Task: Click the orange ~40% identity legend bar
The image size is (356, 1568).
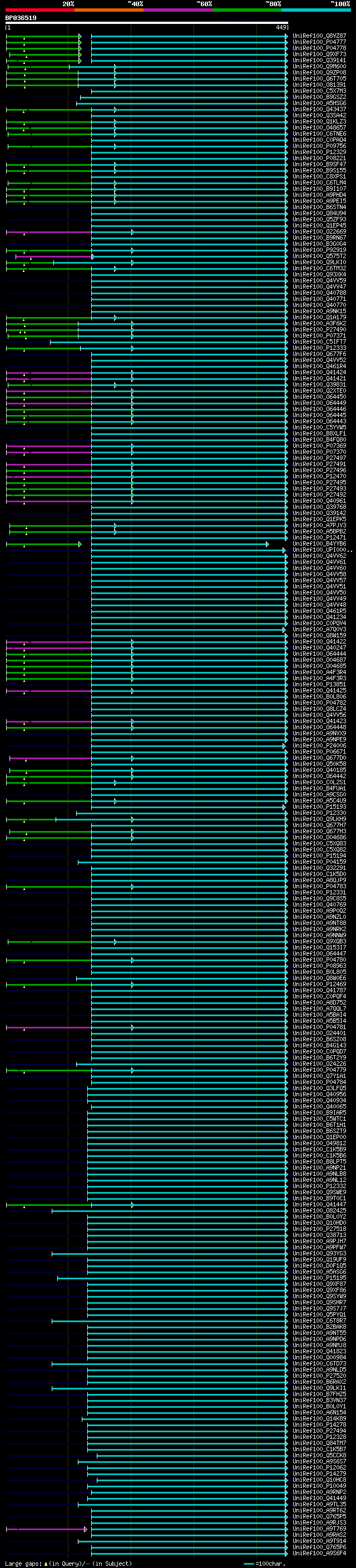Action: [x=109, y=10]
